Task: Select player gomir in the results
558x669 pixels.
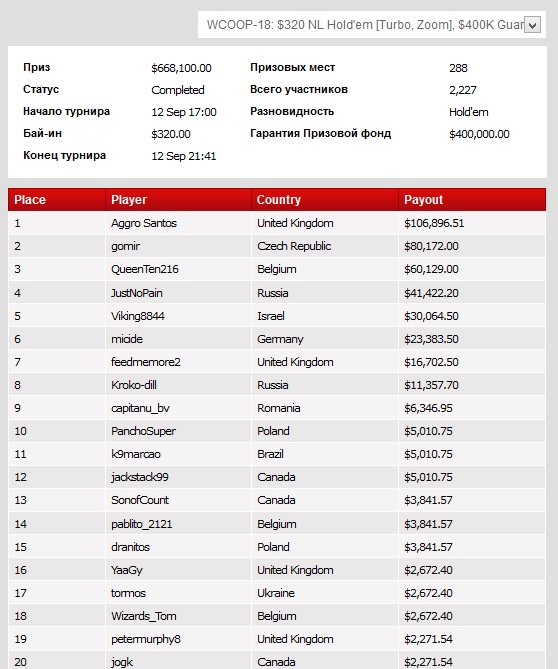Action: (125, 246)
